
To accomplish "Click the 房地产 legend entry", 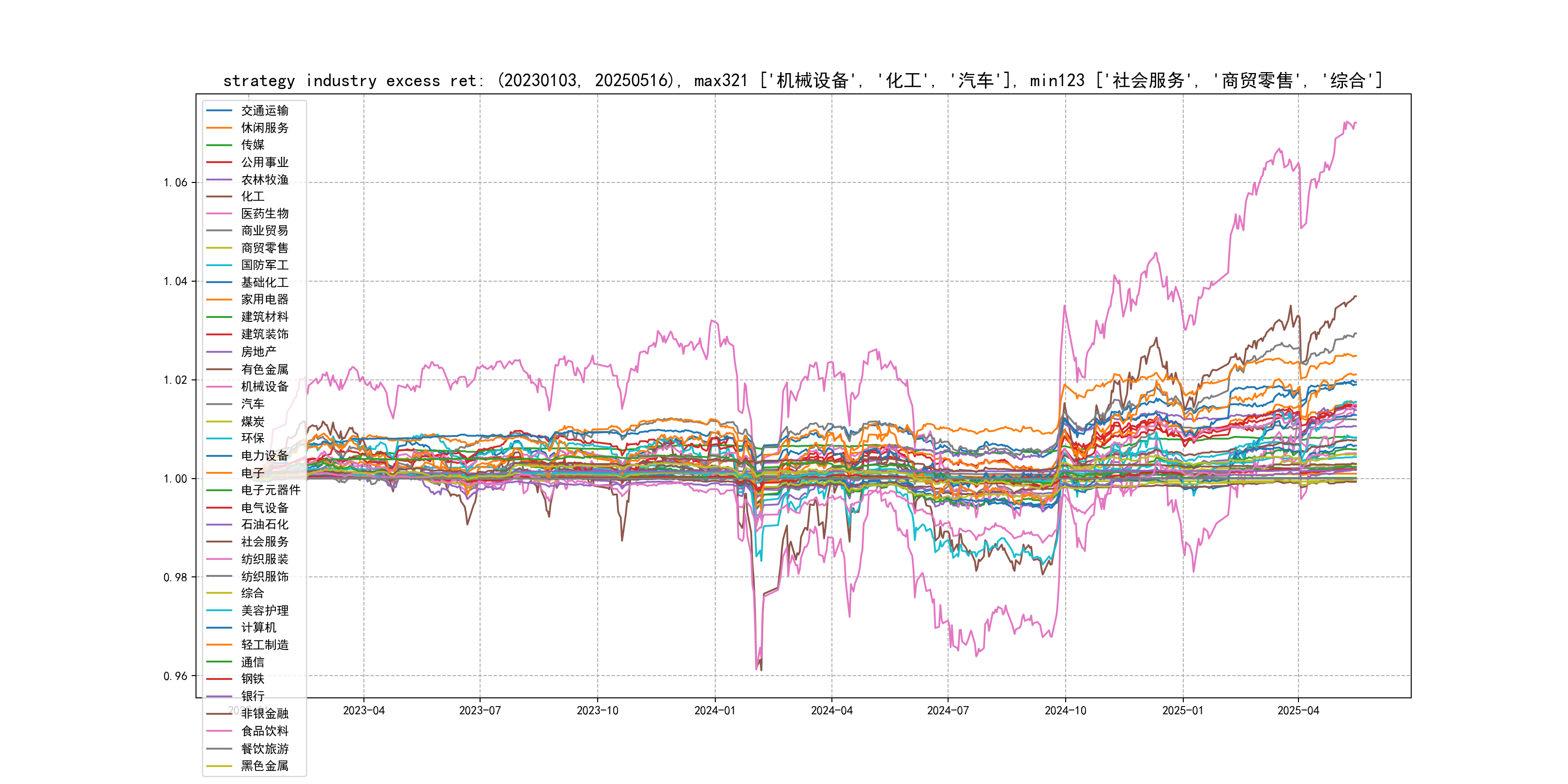I will (258, 352).
